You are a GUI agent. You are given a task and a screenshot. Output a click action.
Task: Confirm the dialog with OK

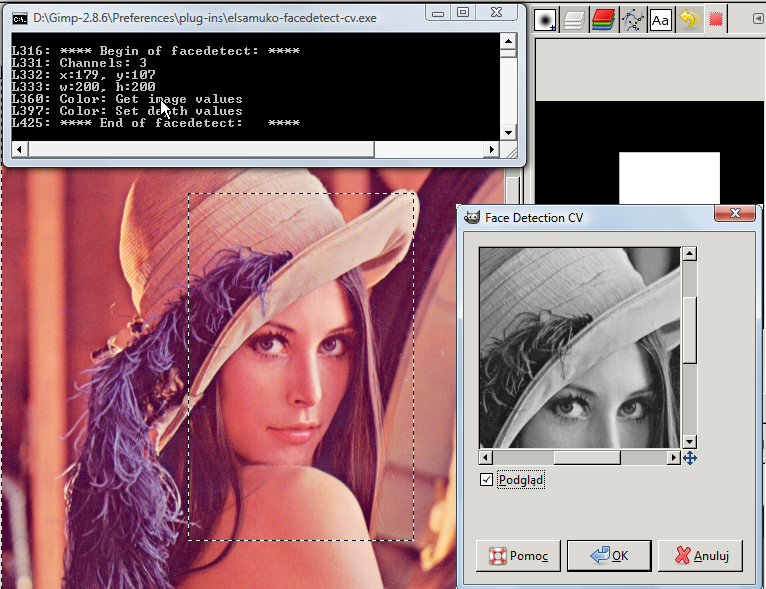[609, 555]
